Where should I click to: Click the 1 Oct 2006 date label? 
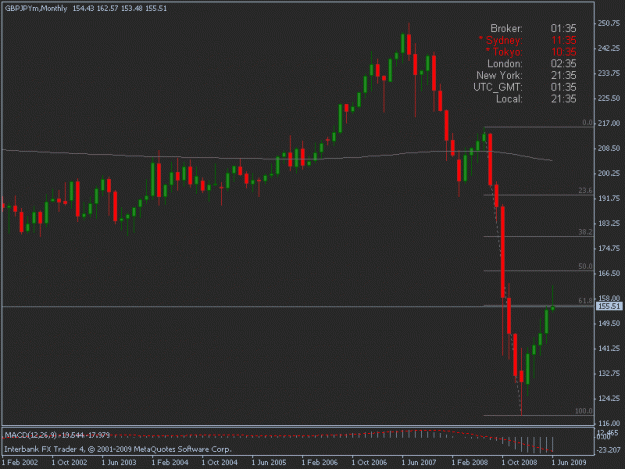369,462
